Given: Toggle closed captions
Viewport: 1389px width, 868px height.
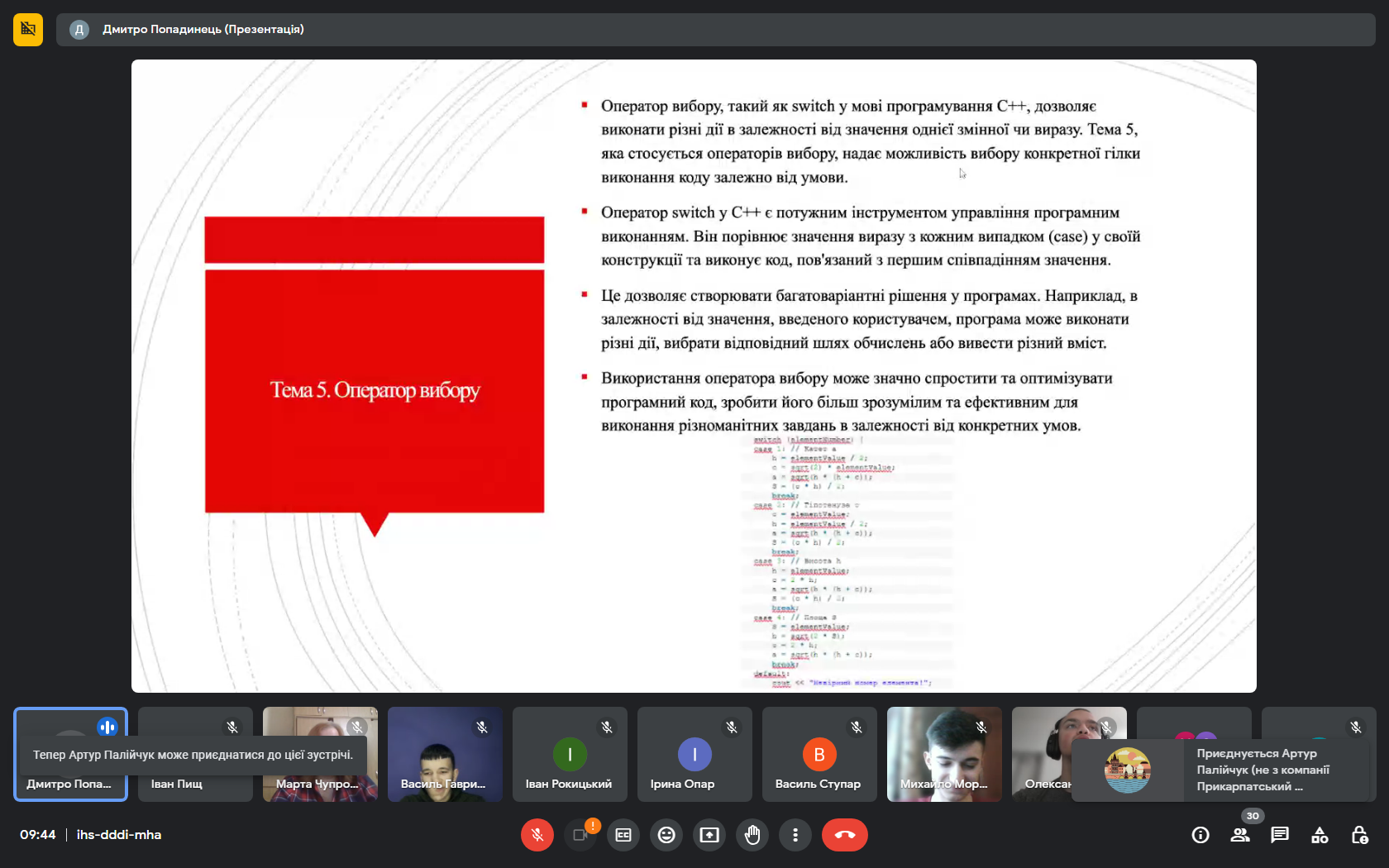Looking at the screenshot, I should 623,835.
